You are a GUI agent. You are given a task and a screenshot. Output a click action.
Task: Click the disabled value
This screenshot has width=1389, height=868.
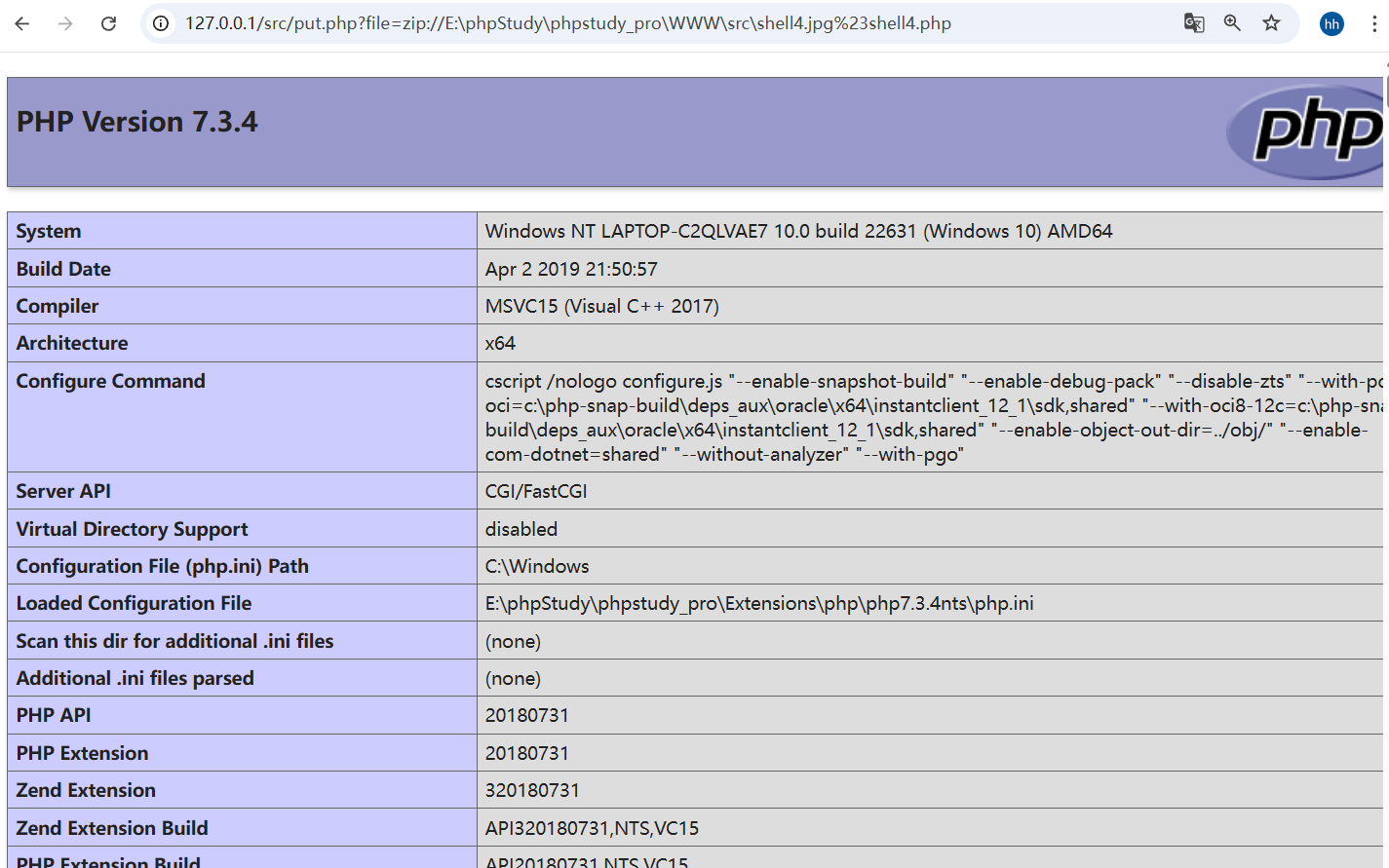click(x=521, y=529)
